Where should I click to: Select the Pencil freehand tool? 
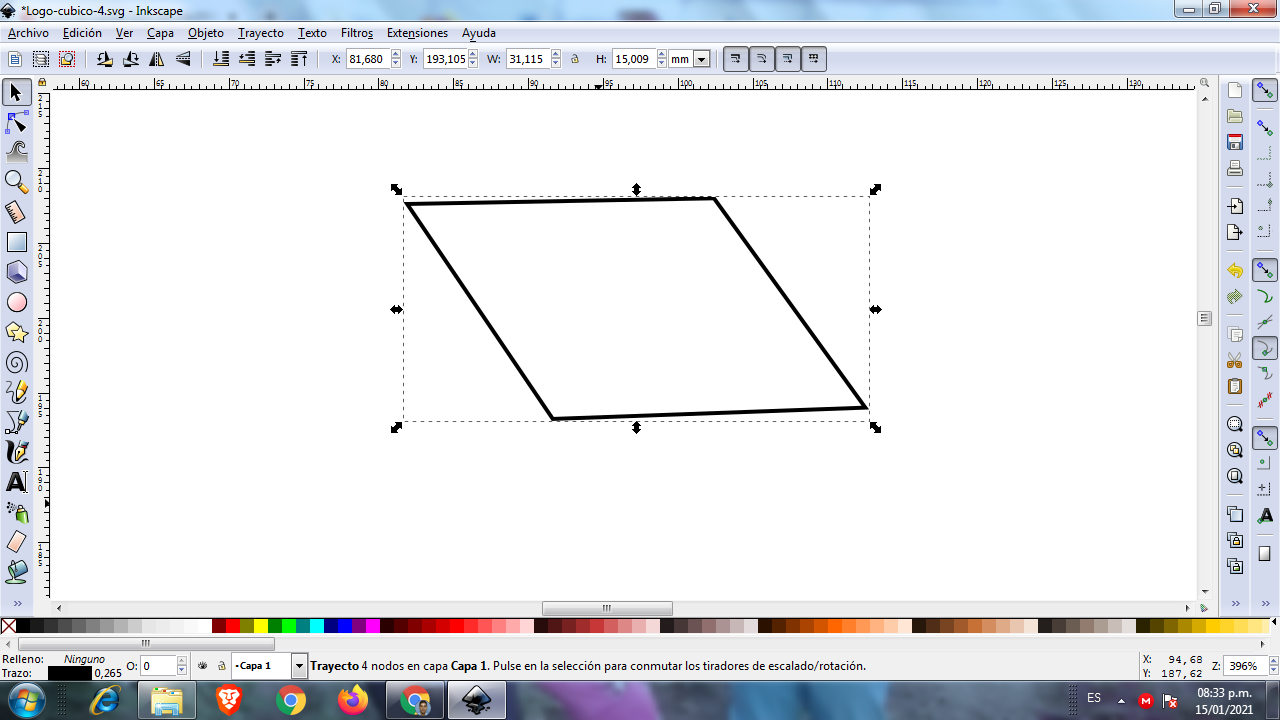click(x=16, y=392)
